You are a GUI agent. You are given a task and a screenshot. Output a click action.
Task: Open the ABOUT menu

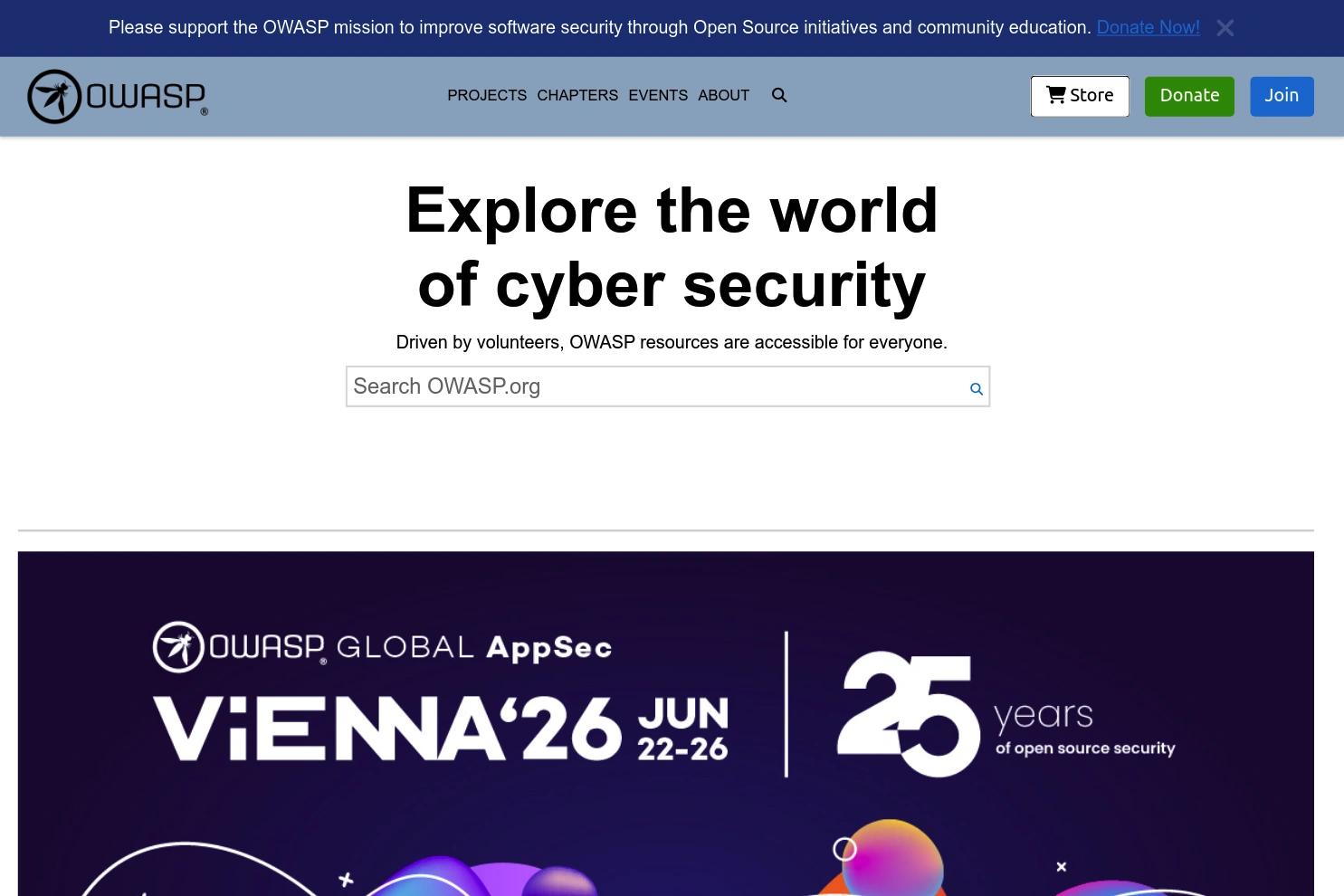[723, 95]
